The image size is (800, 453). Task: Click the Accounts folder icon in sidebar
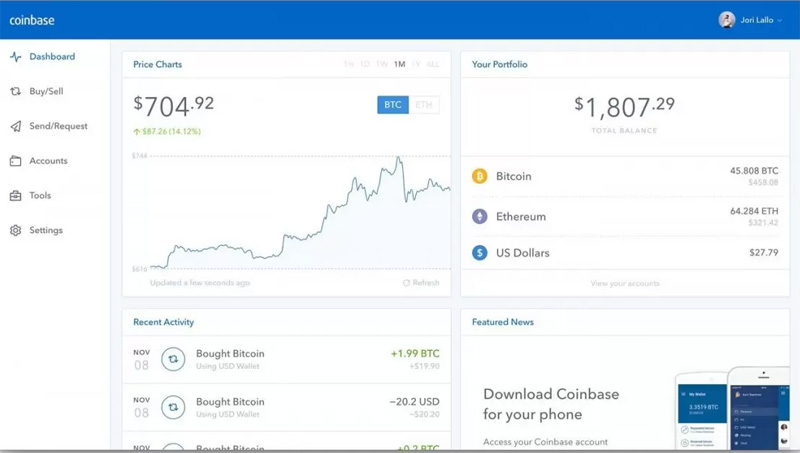[16, 161]
